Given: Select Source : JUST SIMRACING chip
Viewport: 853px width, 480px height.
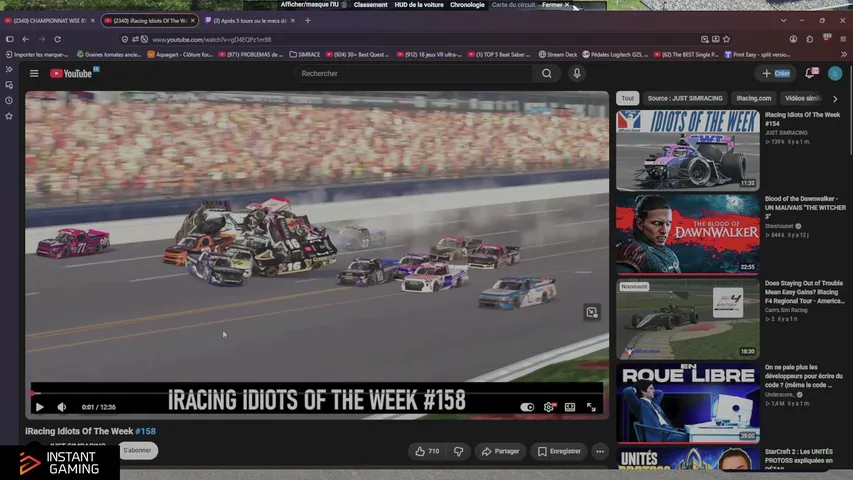Looking at the screenshot, I should click(x=685, y=99).
